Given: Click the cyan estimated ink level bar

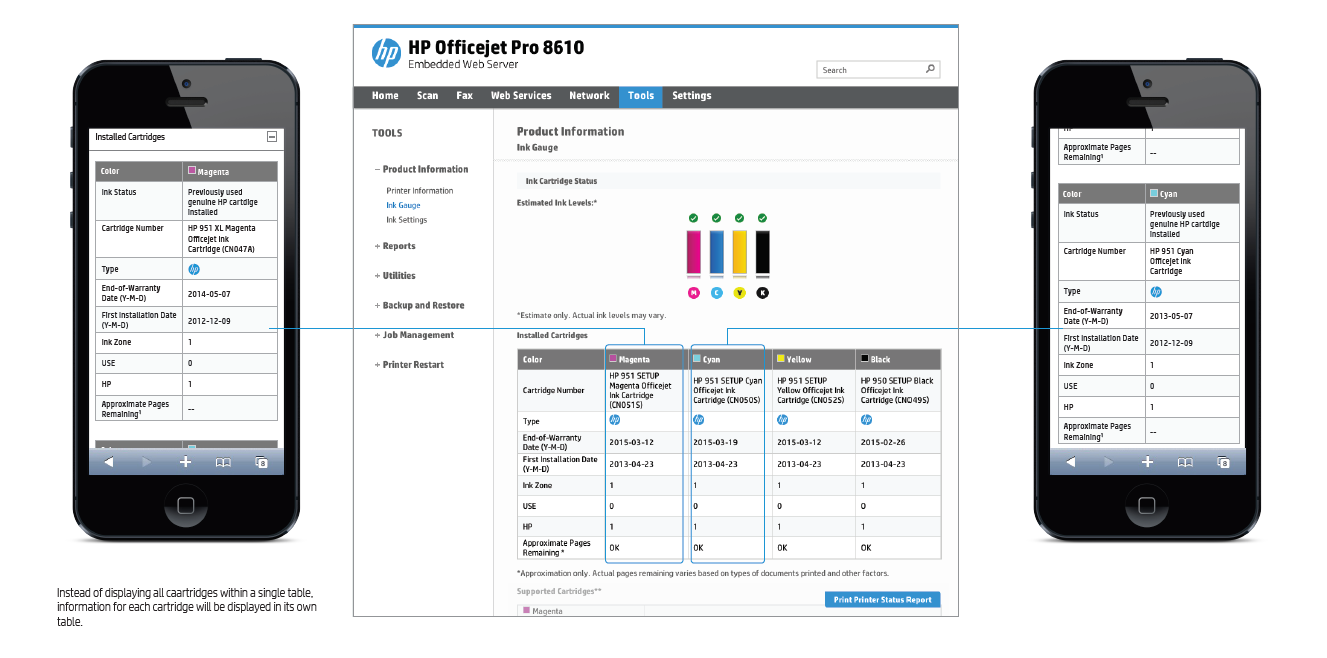Looking at the screenshot, I should 716,253.
